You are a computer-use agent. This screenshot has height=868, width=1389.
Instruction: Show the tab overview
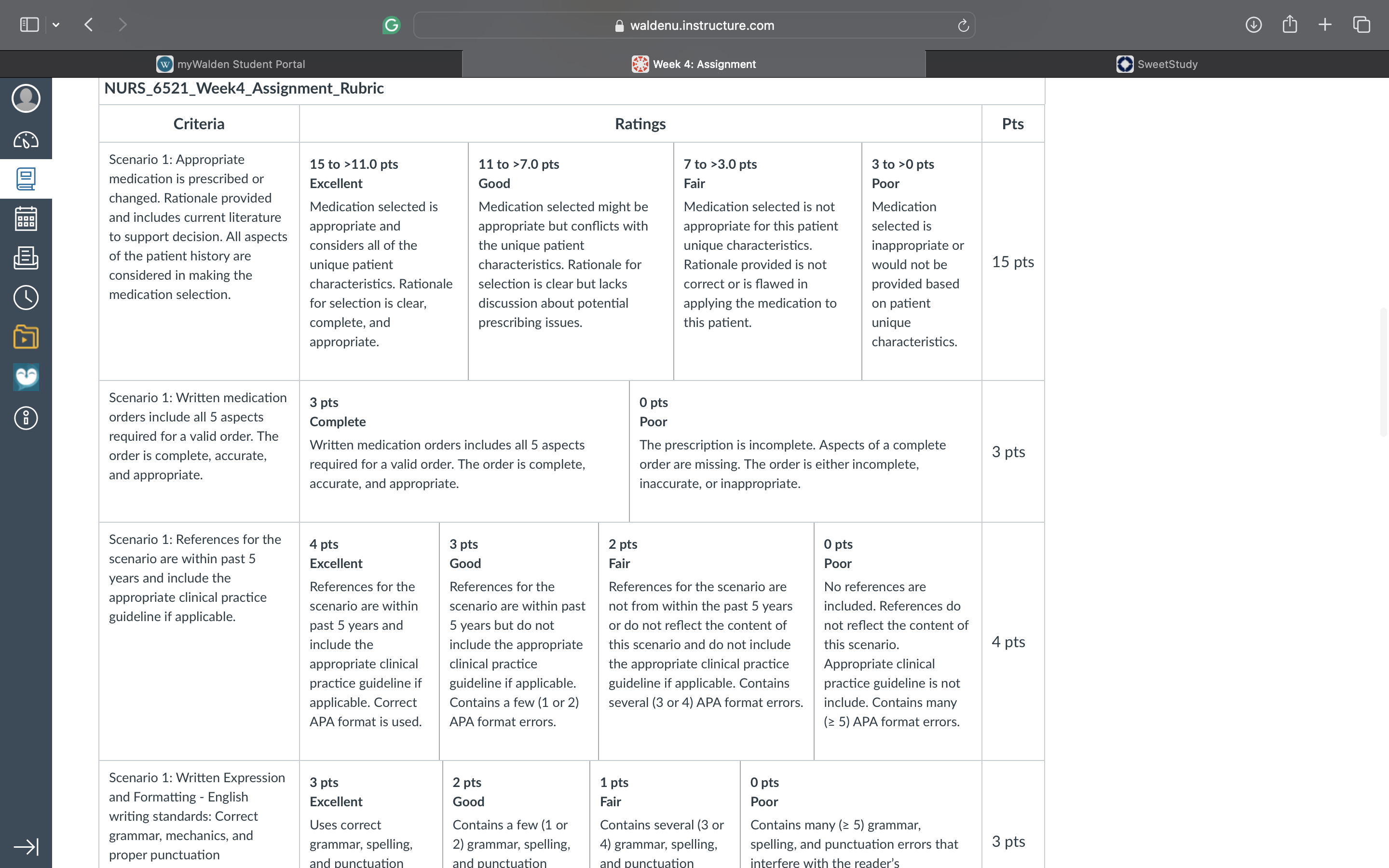point(1362,25)
